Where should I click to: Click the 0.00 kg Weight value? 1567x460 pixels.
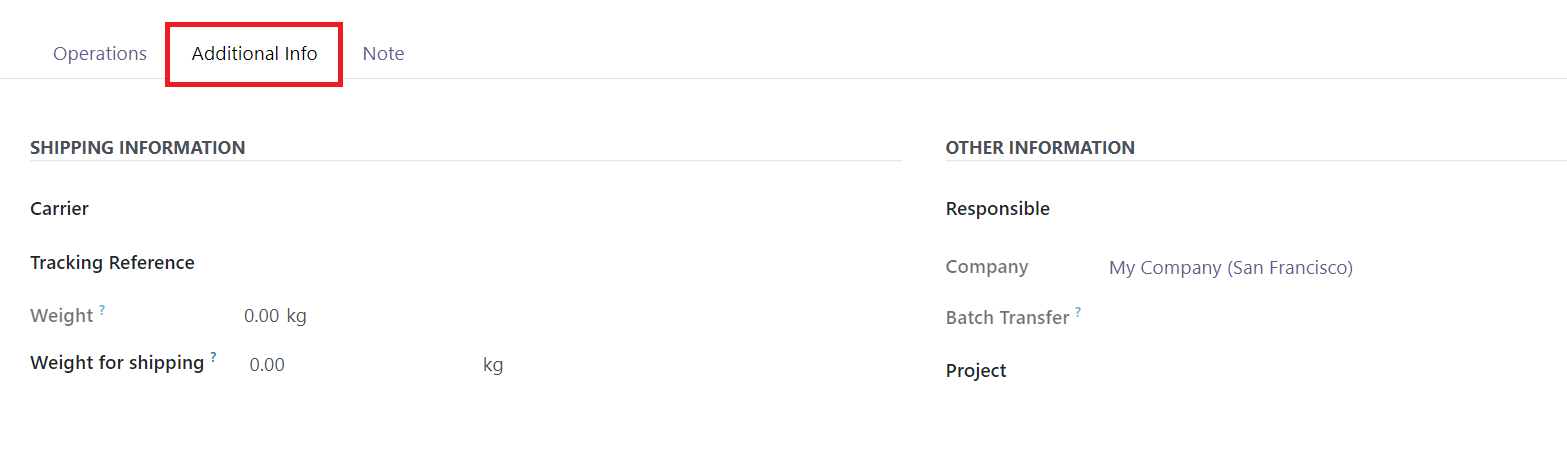tap(275, 316)
